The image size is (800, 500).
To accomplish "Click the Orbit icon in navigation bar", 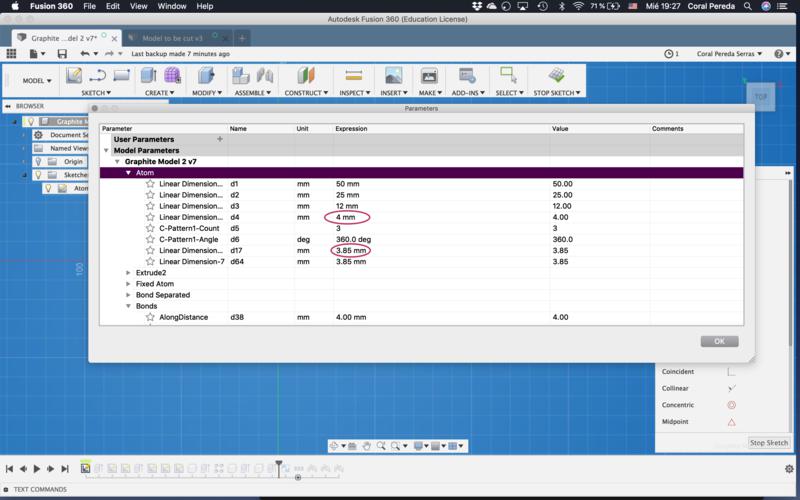I will [334, 446].
